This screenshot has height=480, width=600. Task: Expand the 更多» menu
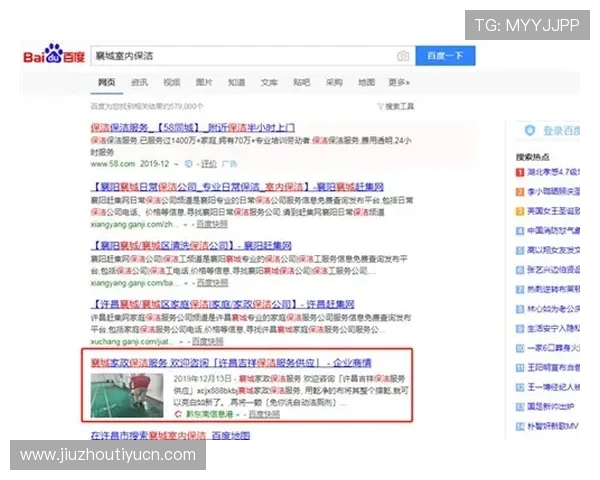[x=399, y=82]
